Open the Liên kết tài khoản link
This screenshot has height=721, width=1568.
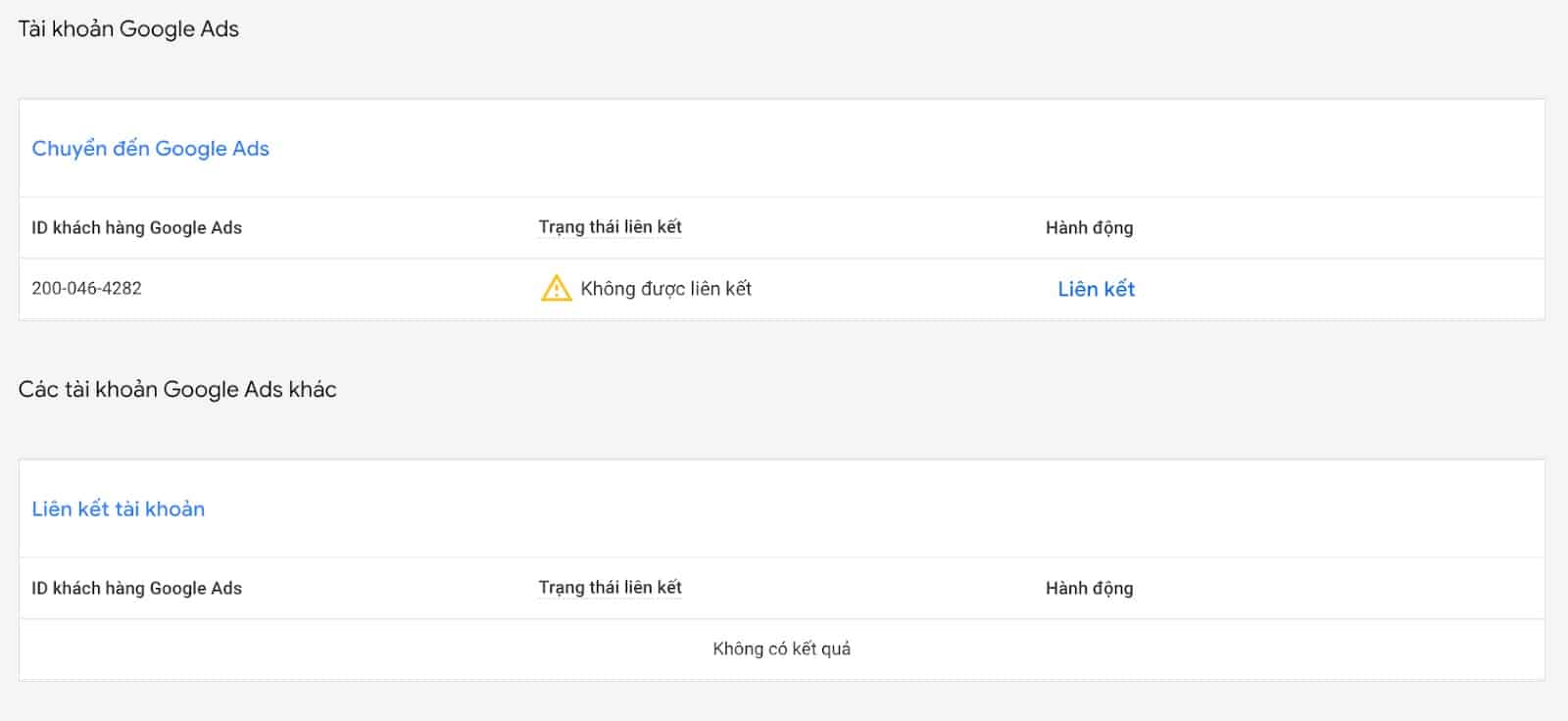(118, 509)
